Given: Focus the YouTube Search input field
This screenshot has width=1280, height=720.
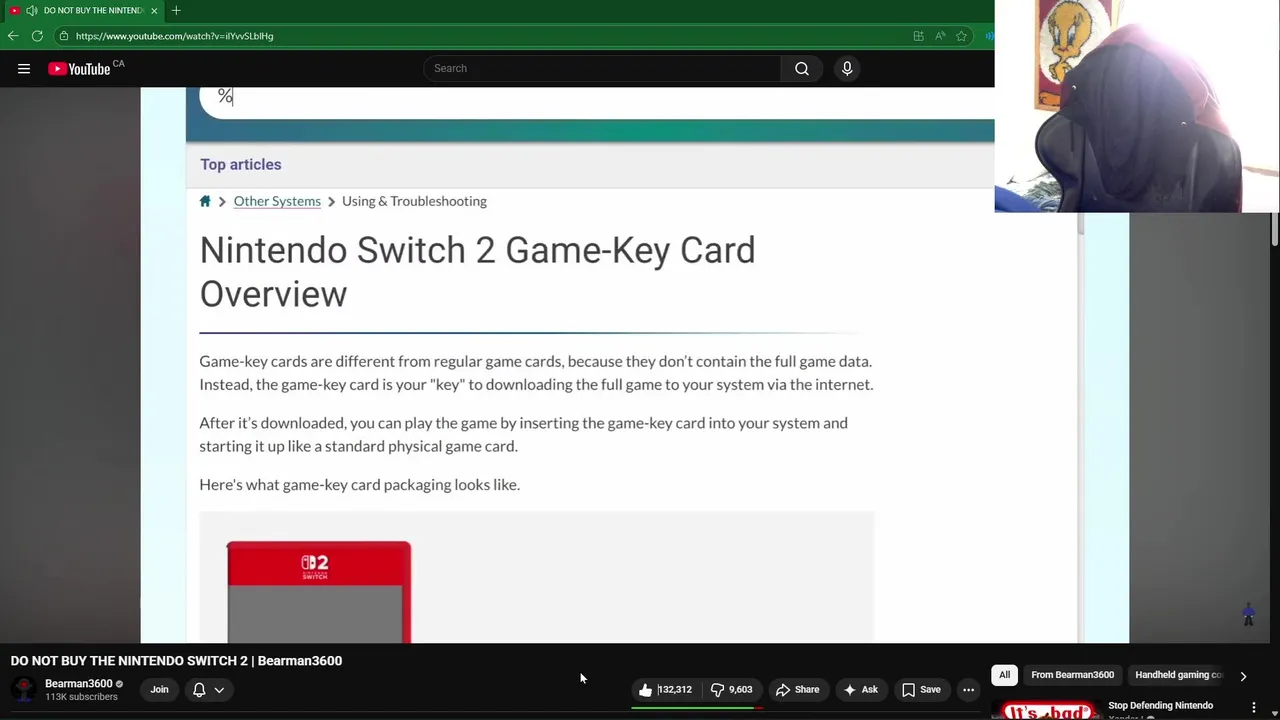Looking at the screenshot, I should 602,68.
